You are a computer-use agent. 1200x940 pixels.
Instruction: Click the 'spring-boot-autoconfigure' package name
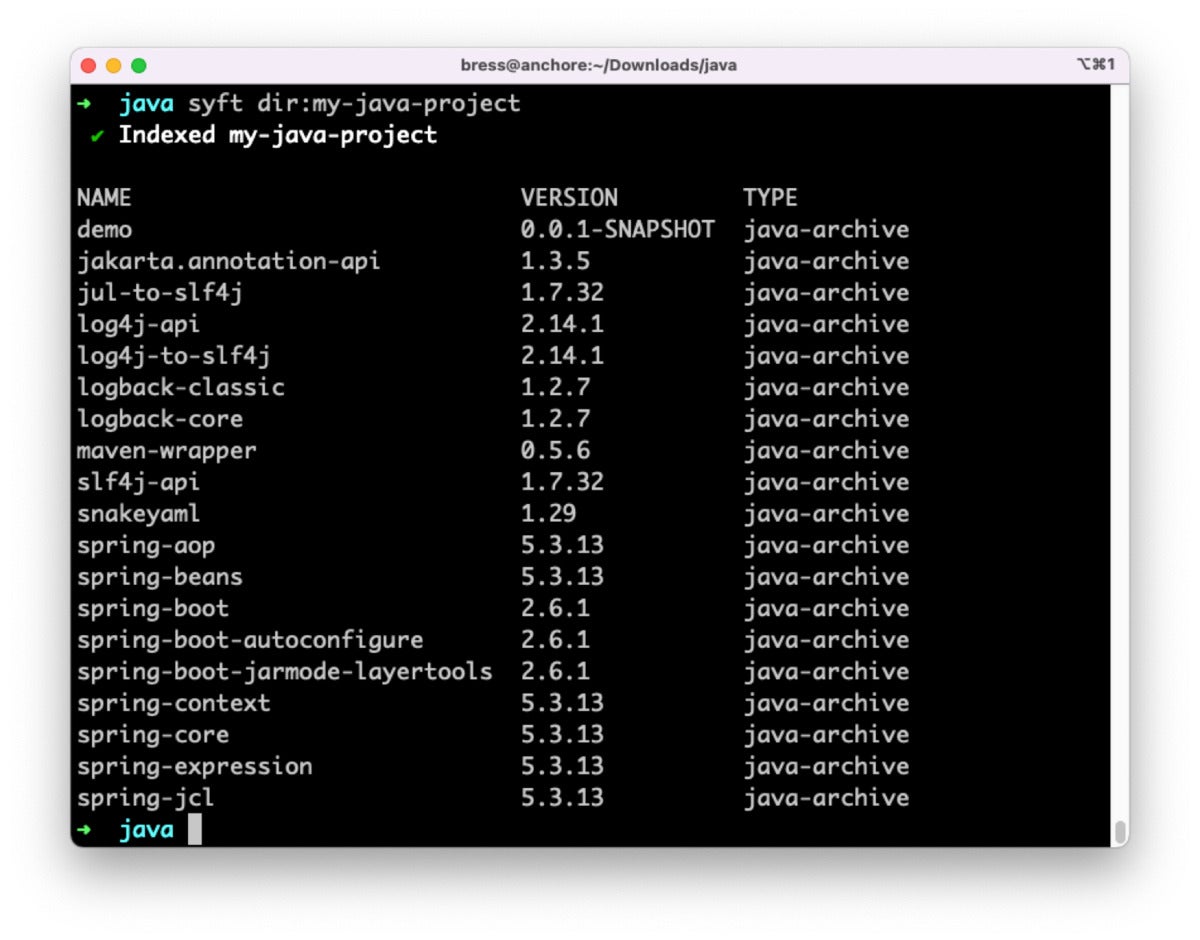click(x=250, y=640)
